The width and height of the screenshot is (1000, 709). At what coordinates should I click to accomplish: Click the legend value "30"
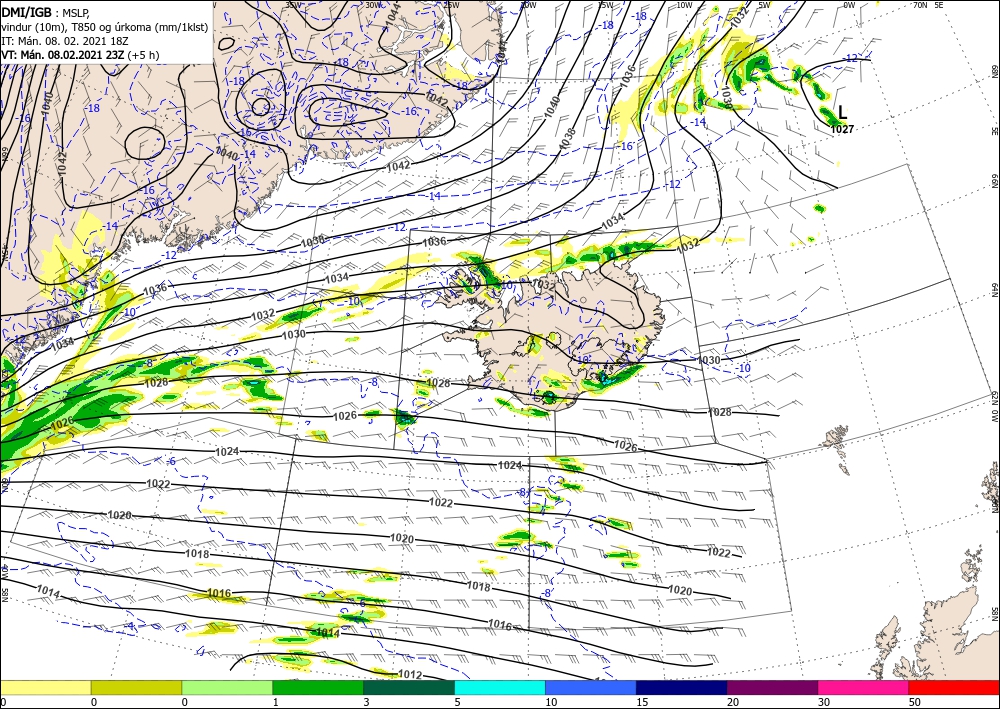coord(823,702)
